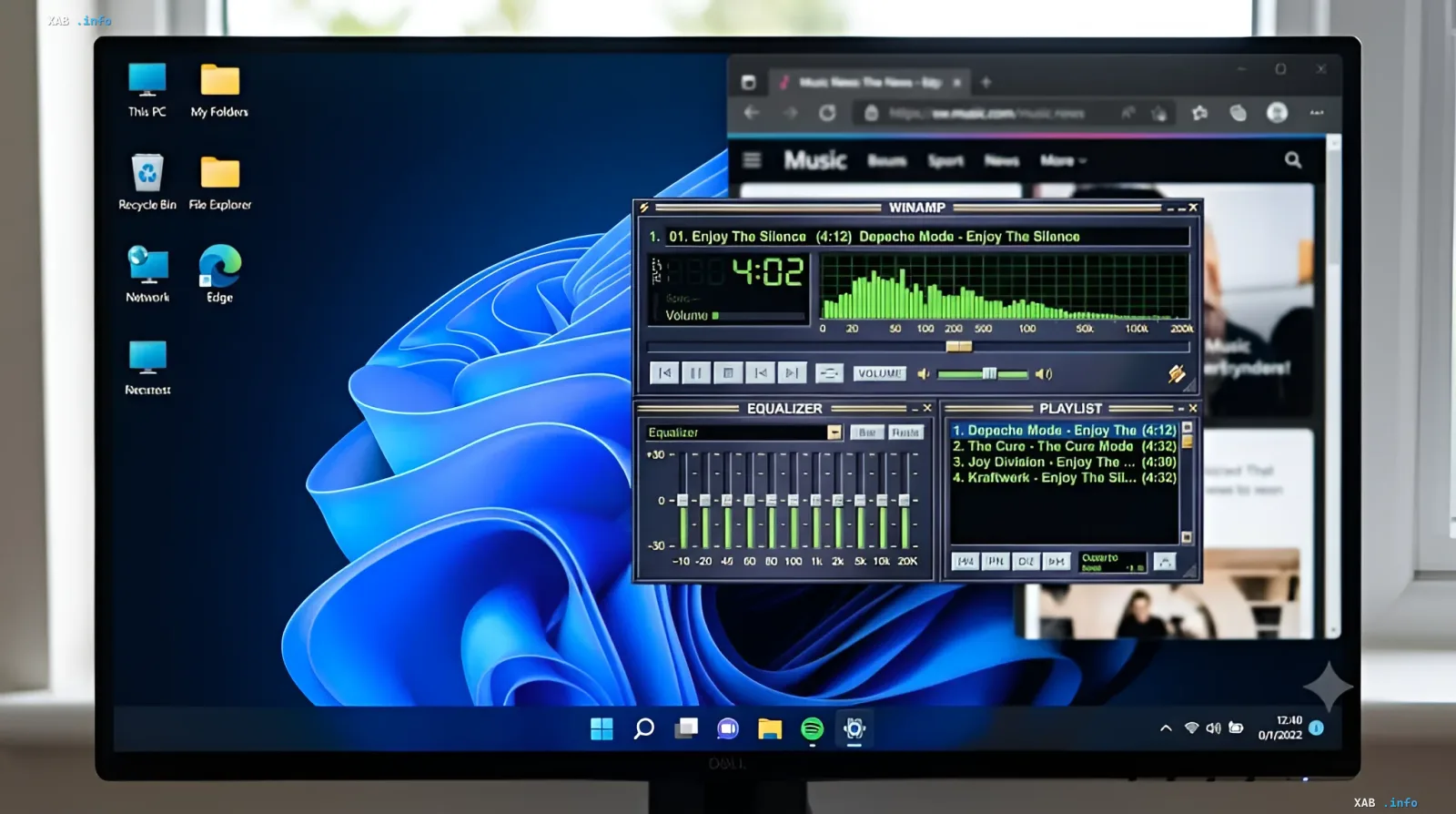Open Recycle Bin desktop icon
Image resolution: width=1456 pixels, height=814 pixels.
click(x=147, y=181)
